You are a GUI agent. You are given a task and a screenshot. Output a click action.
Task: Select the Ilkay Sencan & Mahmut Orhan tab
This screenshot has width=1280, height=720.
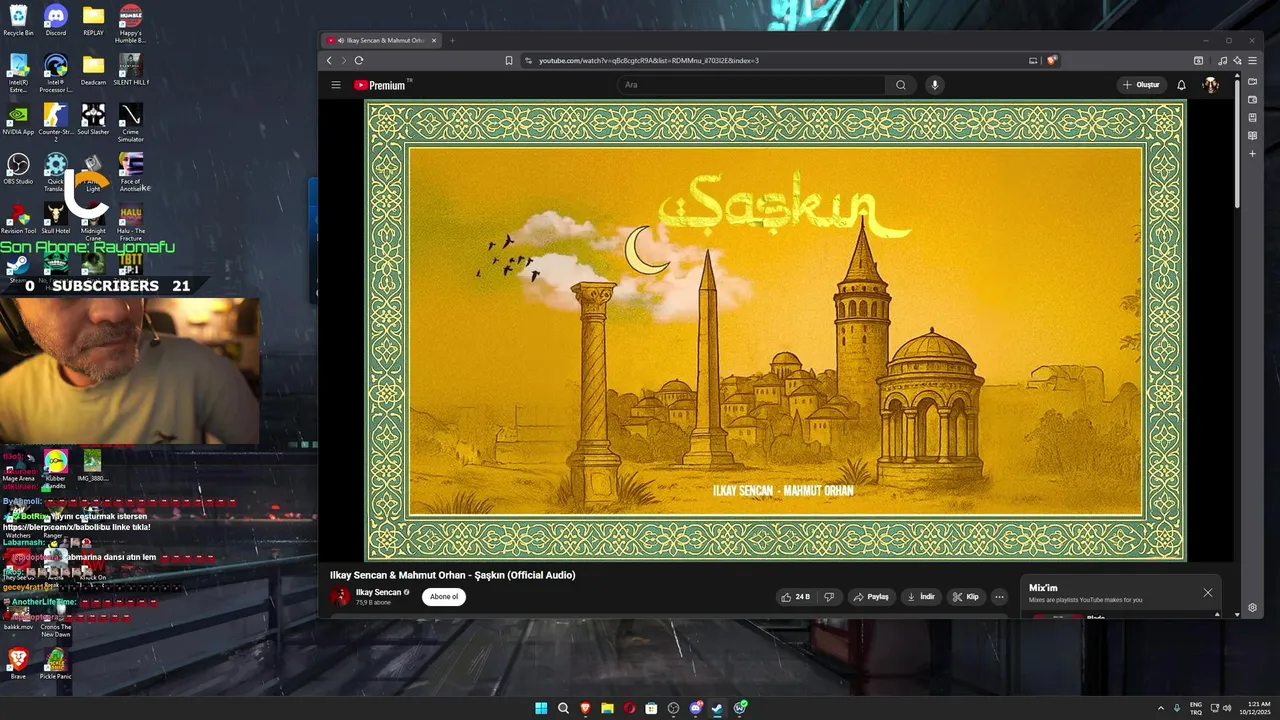point(380,40)
